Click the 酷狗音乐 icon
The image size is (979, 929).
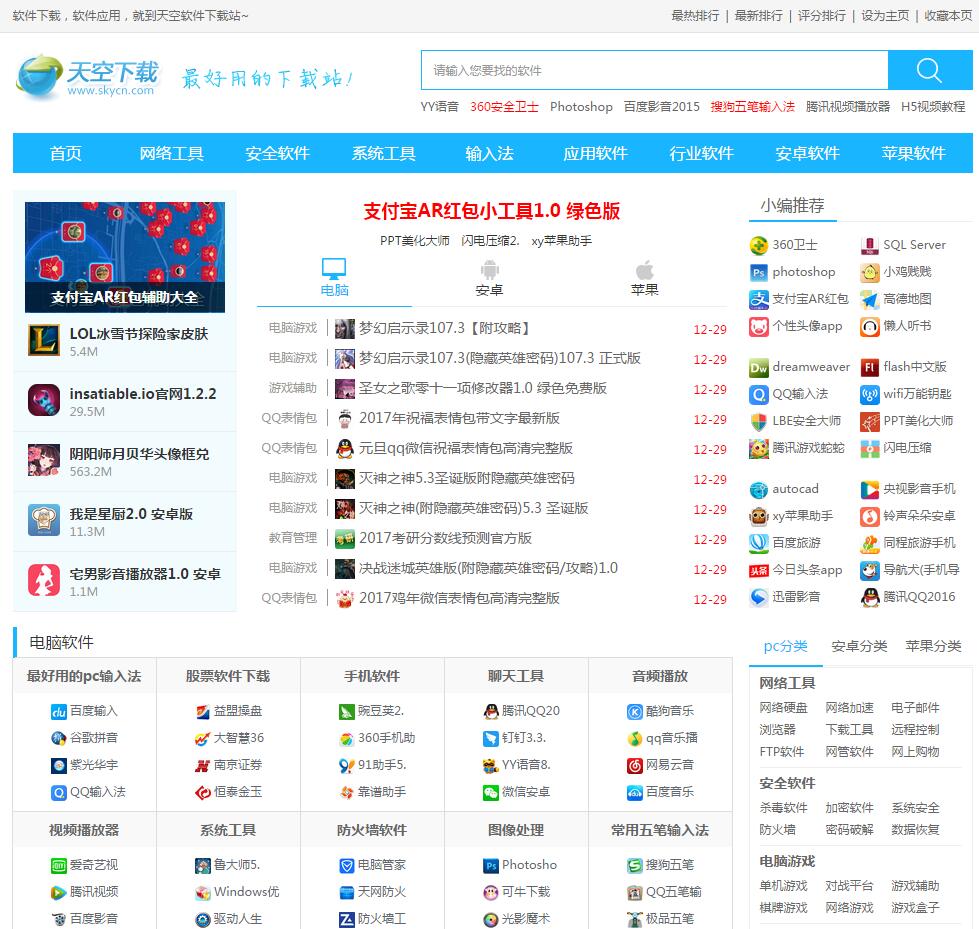pos(634,712)
